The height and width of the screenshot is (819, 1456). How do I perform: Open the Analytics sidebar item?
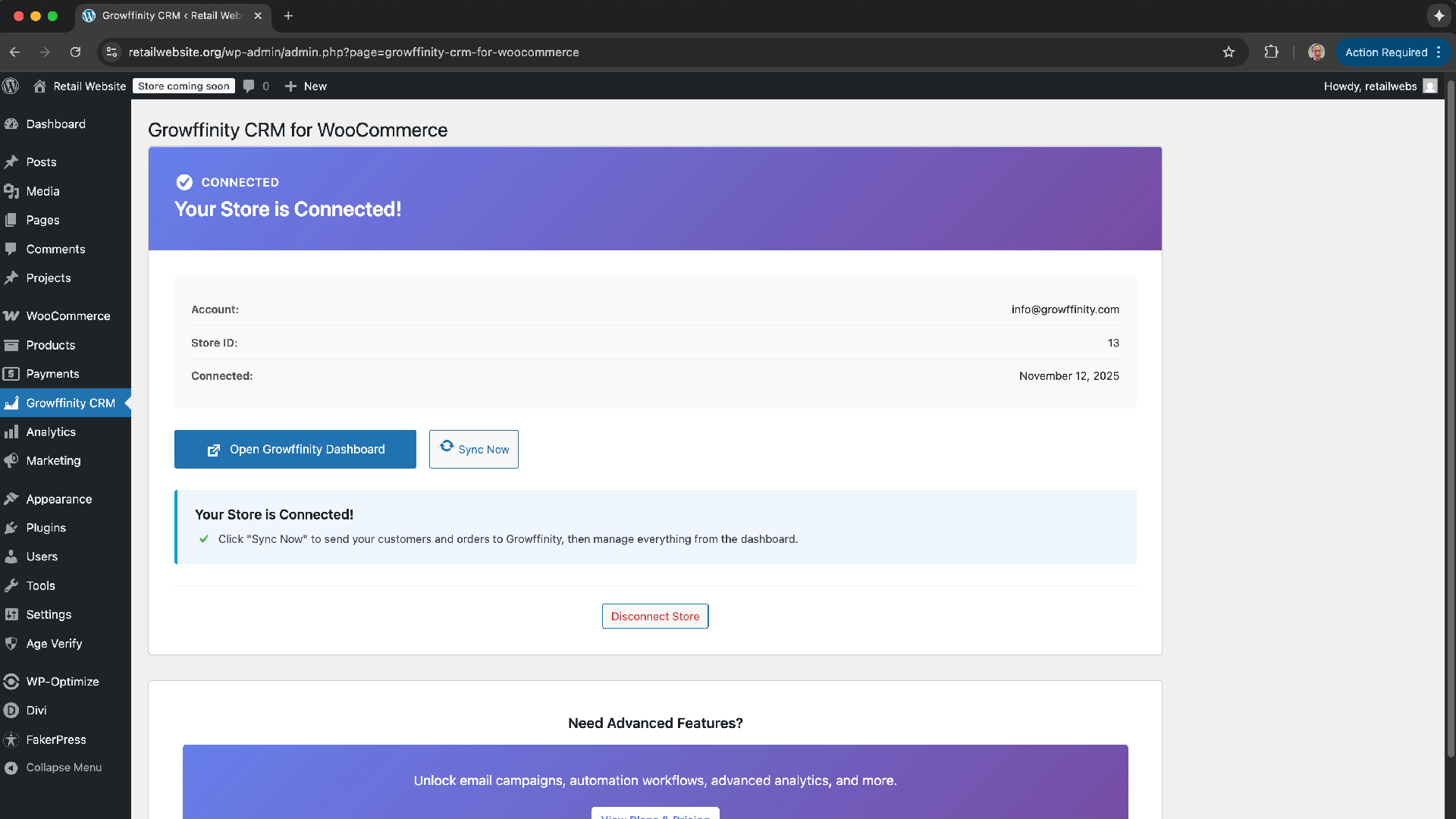[x=51, y=432]
